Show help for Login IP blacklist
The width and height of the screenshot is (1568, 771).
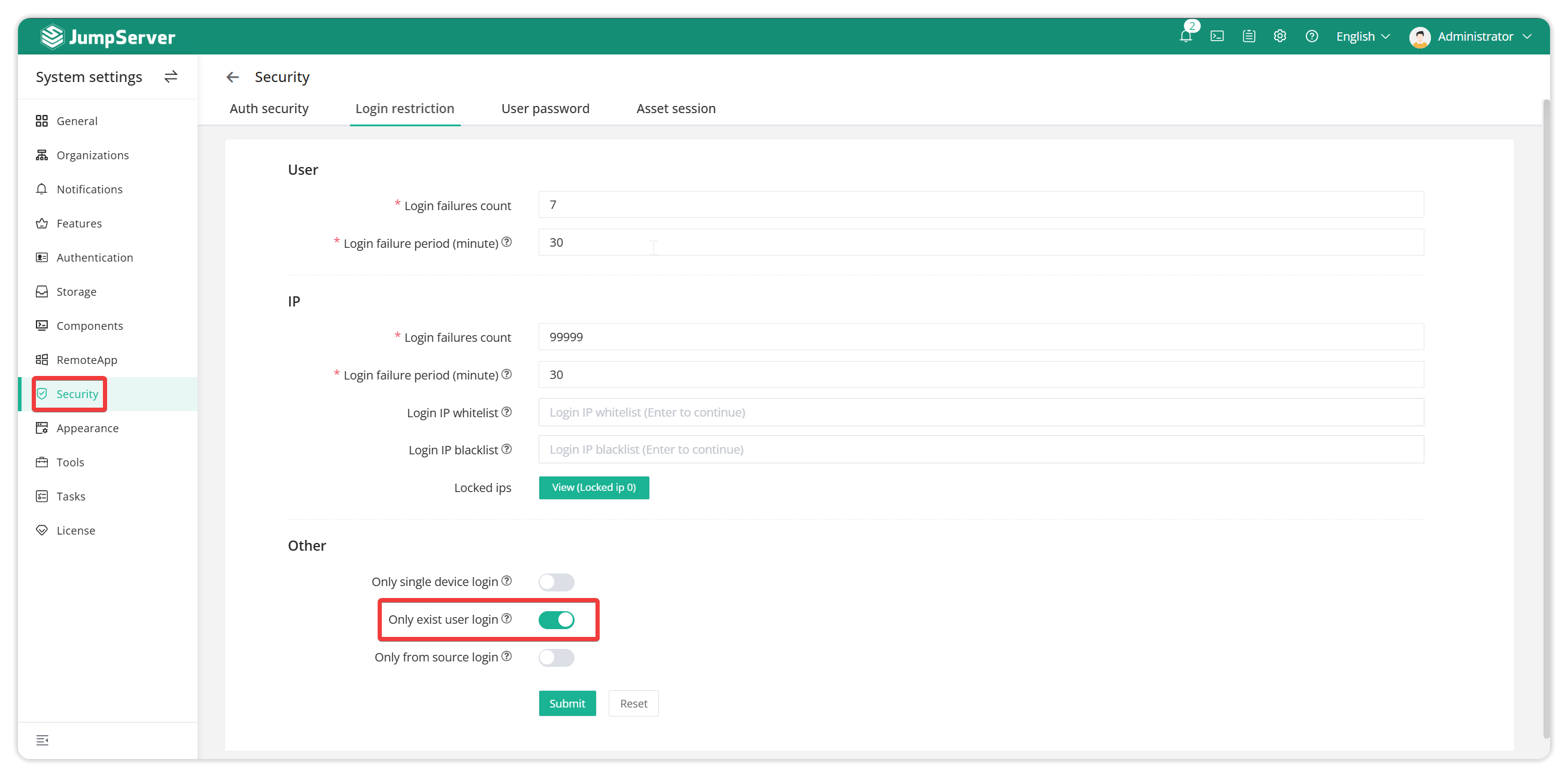pos(506,449)
